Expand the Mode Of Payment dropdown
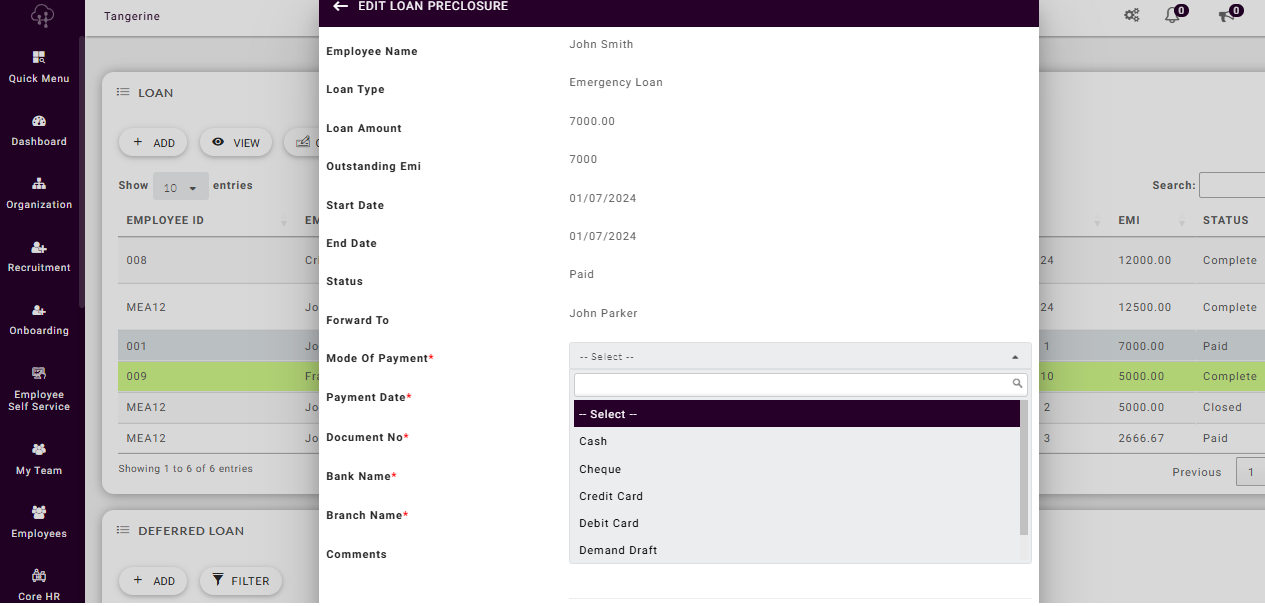The width and height of the screenshot is (1265, 606). coord(799,357)
